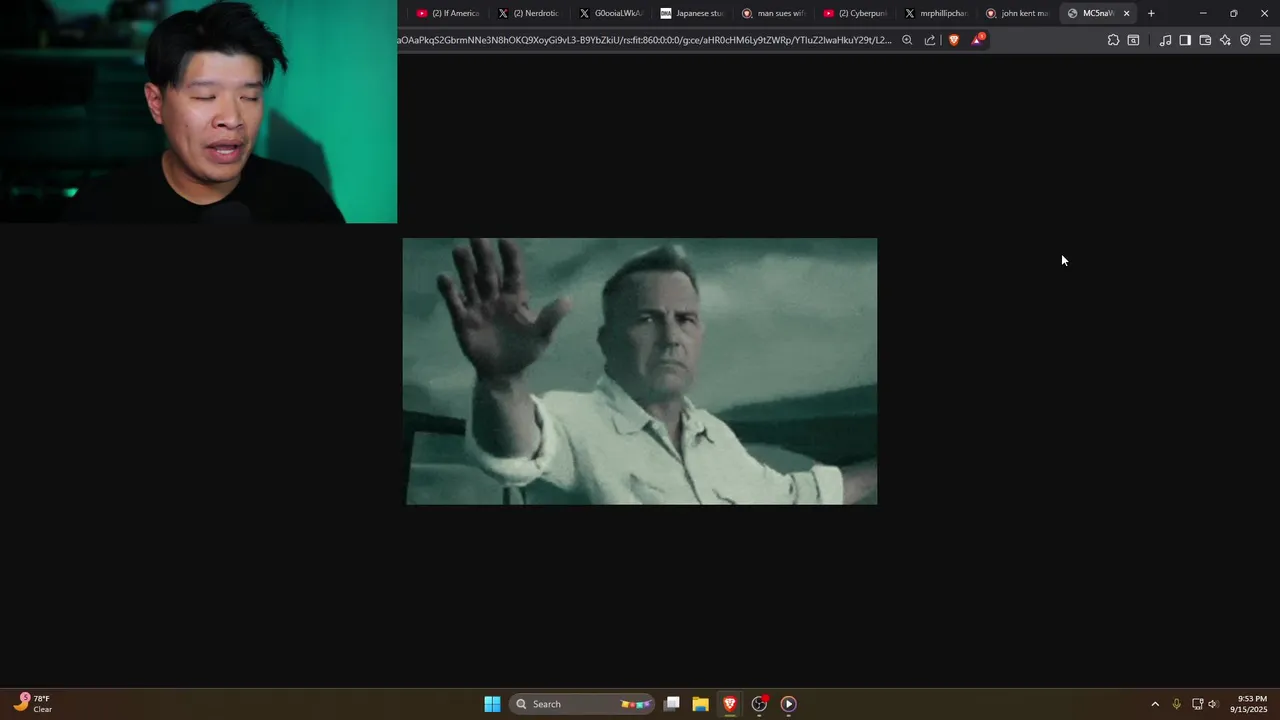Open volume speaker tray icon
This screenshot has height=720, width=1280.
tap(1213, 704)
